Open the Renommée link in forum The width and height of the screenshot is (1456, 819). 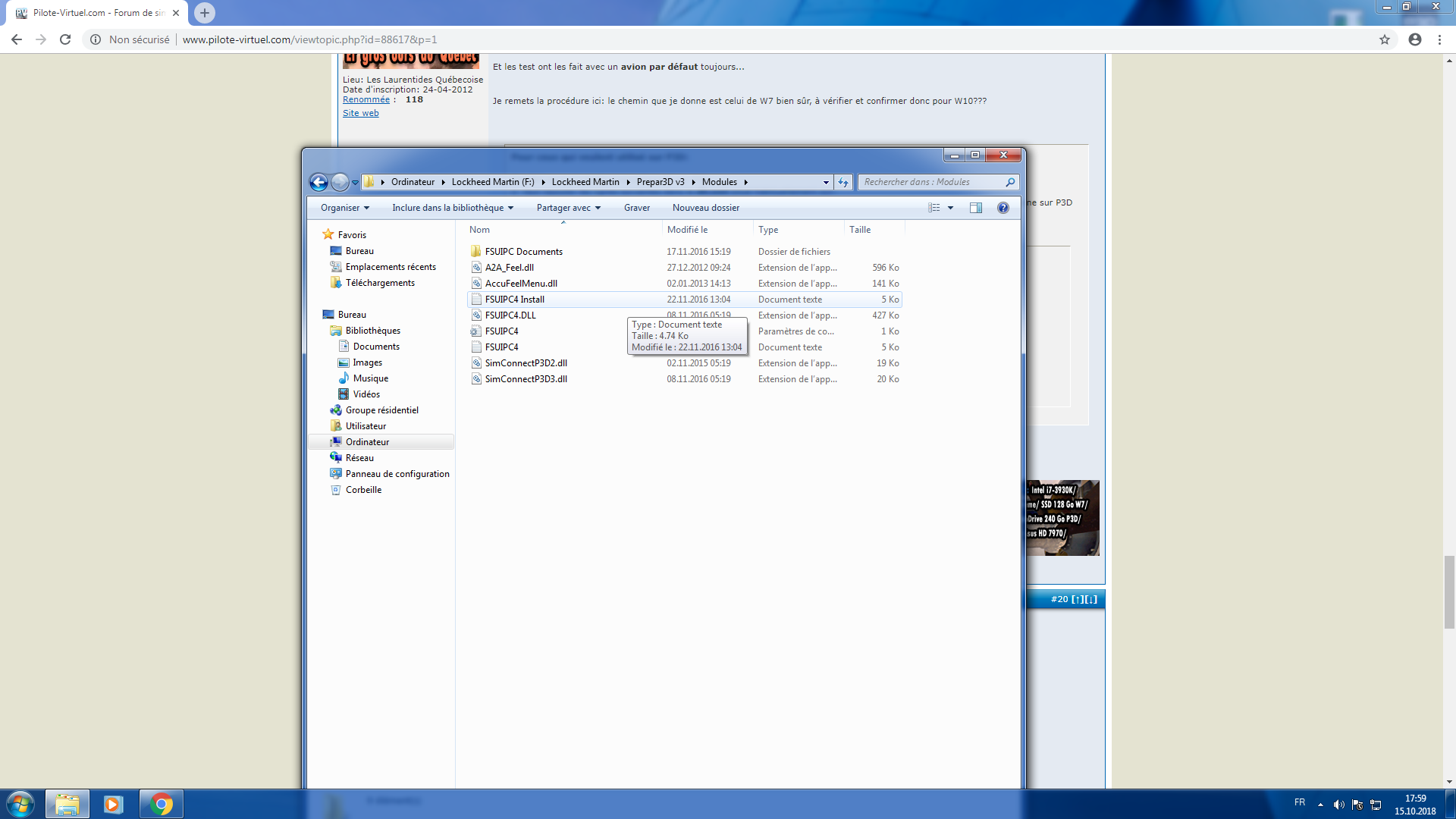coord(366,100)
